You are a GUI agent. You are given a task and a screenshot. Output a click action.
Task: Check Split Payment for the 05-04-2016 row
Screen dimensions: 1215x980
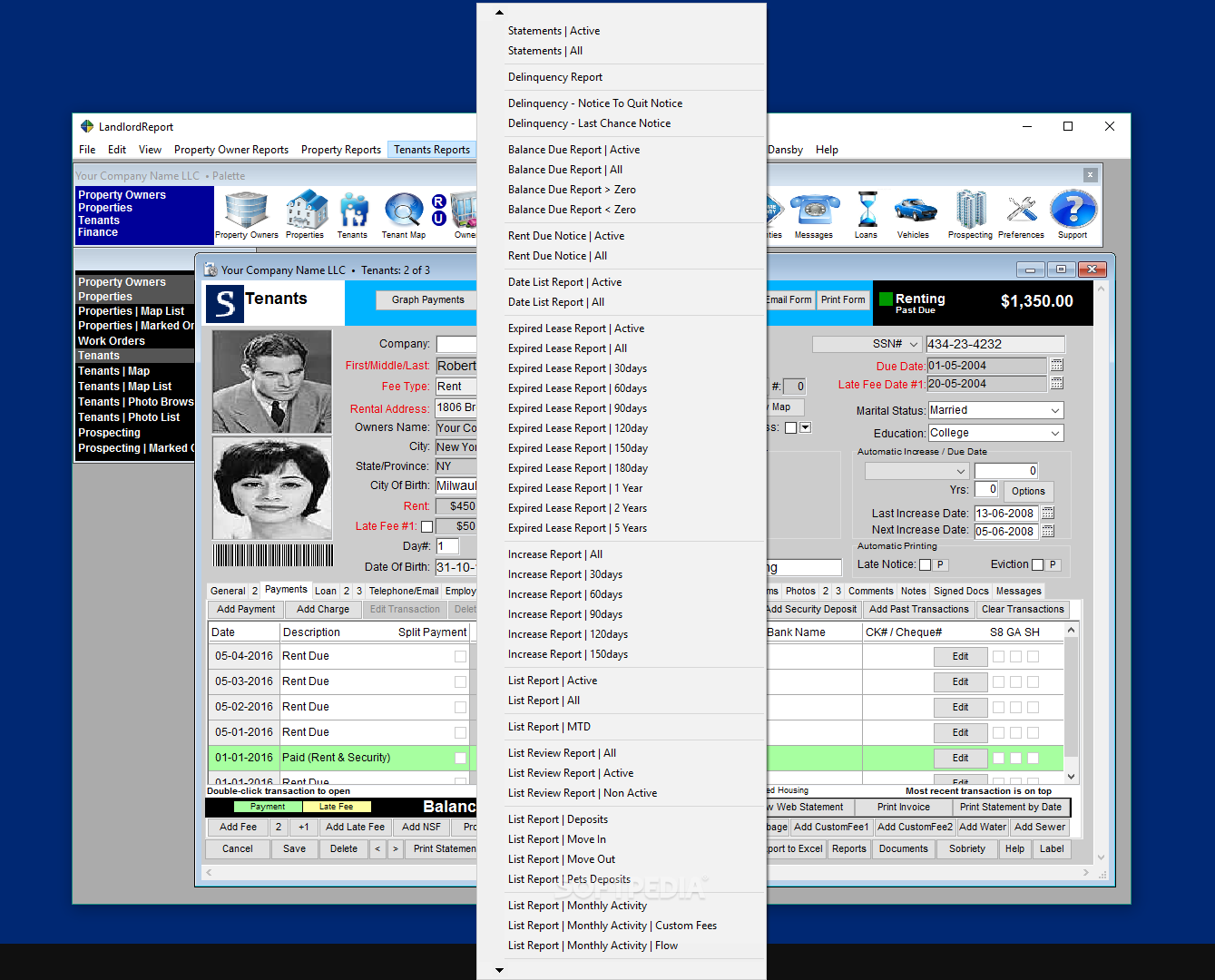(460, 656)
